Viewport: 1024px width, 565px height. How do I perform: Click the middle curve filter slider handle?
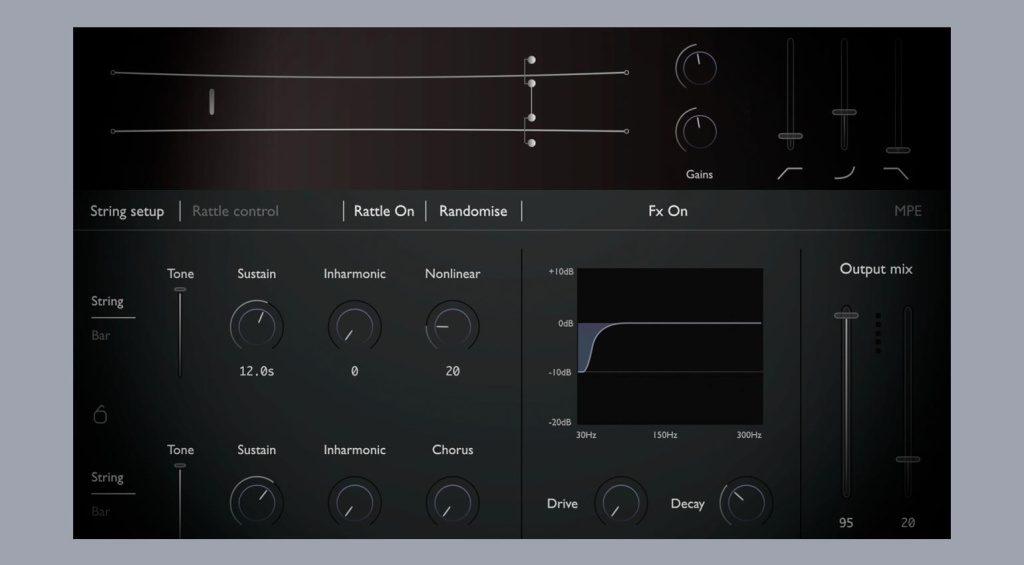[x=844, y=112]
